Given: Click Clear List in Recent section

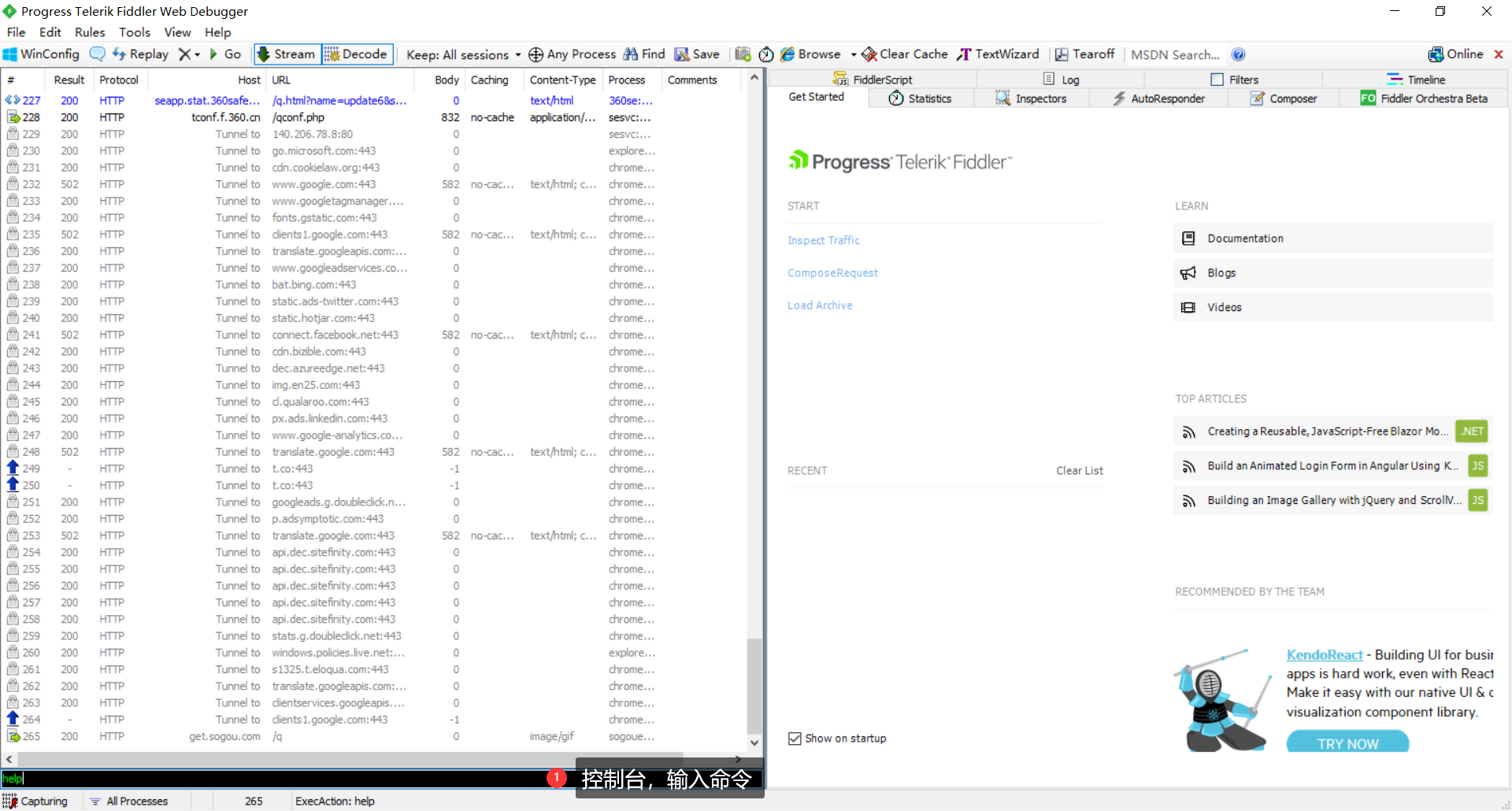Looking at the screenshot, I should pyautogui.click(x=1080, y=470).
